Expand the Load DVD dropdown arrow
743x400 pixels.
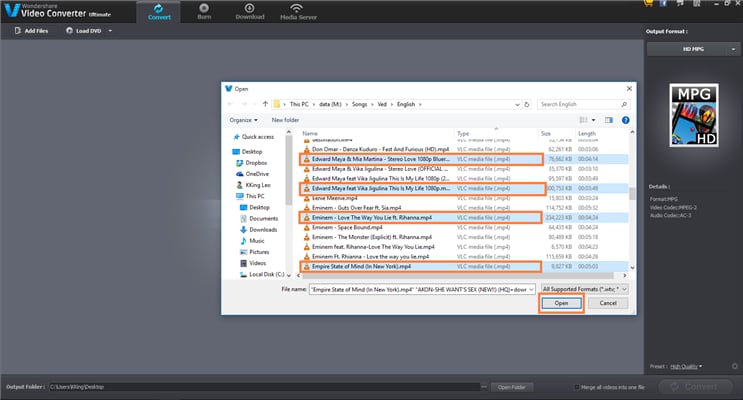point(110,31)
